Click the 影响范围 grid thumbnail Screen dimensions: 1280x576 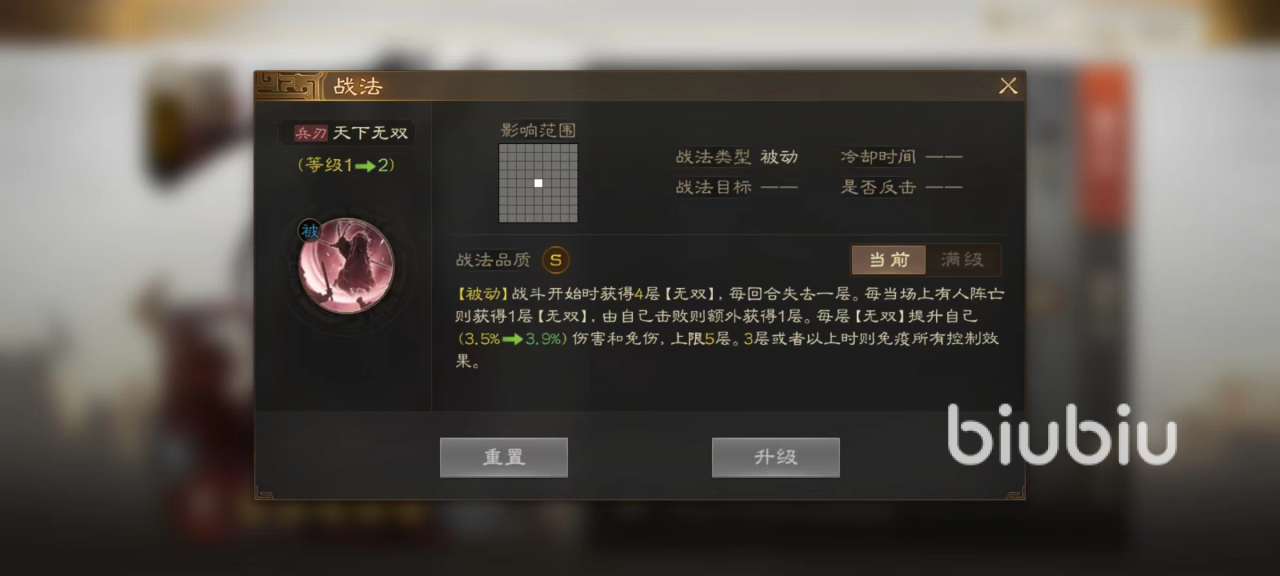tap(538, 183)
